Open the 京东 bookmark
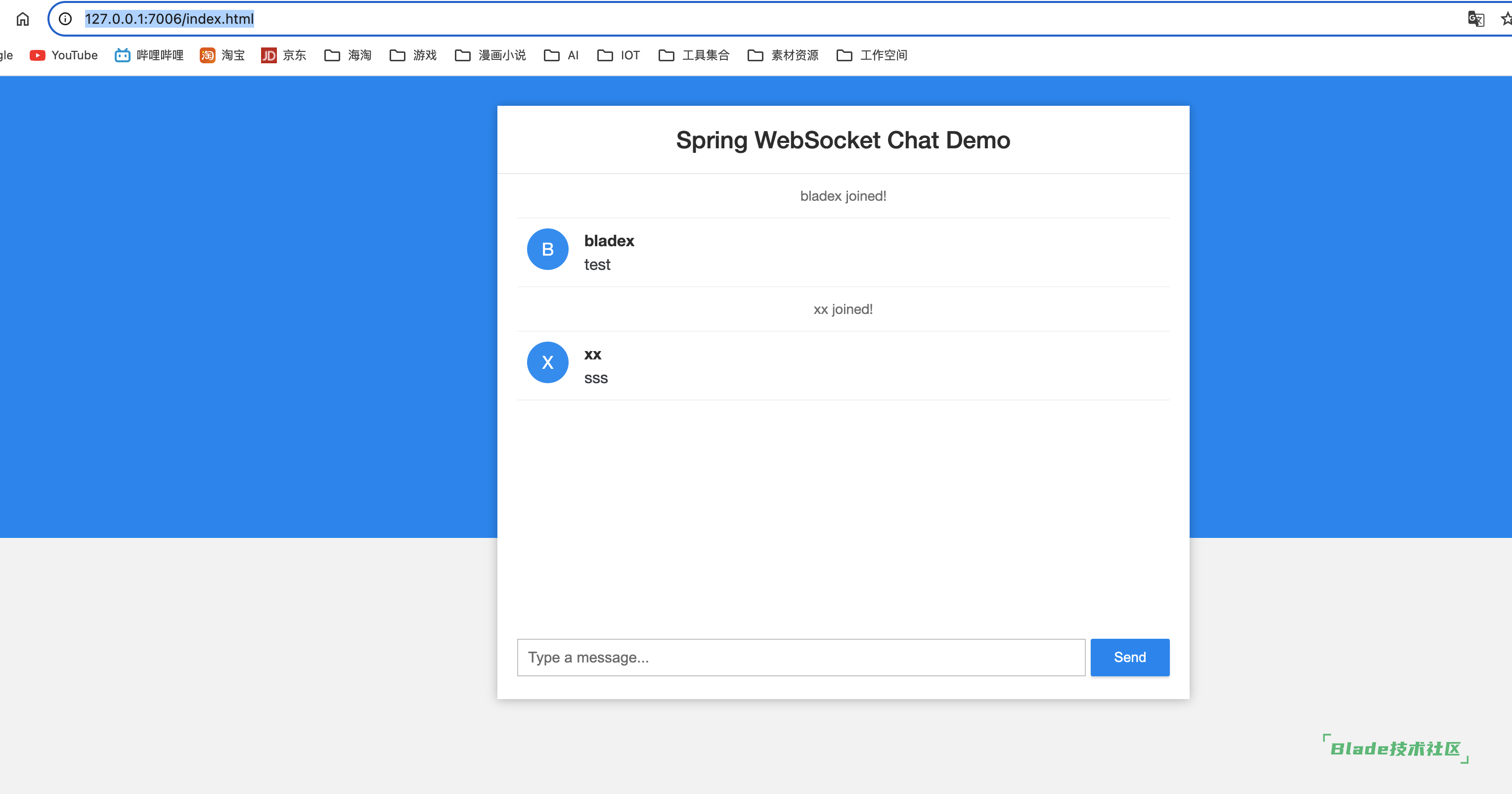 click(x=284, y=55)
